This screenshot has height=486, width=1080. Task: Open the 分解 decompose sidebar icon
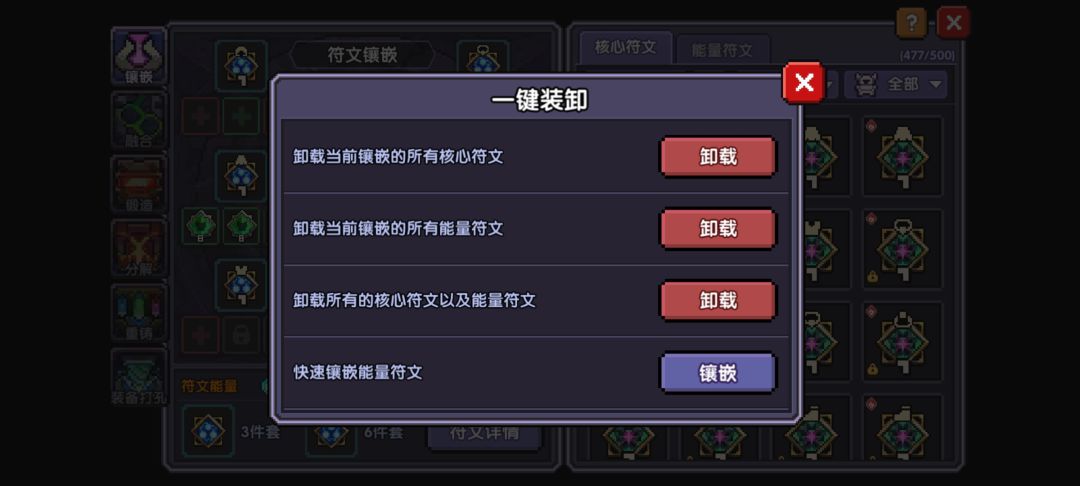tap(138, 249)
